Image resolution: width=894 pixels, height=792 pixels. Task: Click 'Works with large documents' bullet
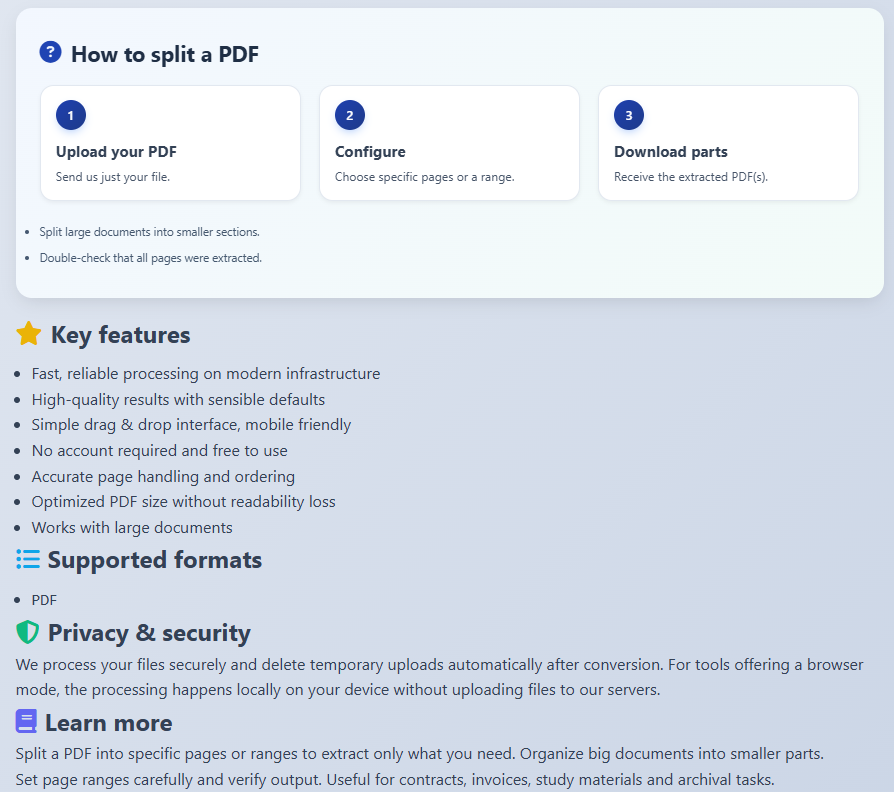(x=132, y=527)
